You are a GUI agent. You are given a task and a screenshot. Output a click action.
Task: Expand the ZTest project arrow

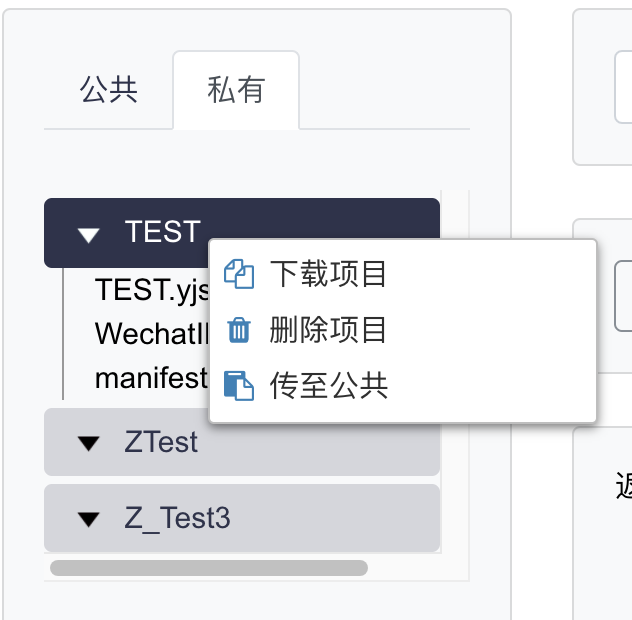(89, 442)
